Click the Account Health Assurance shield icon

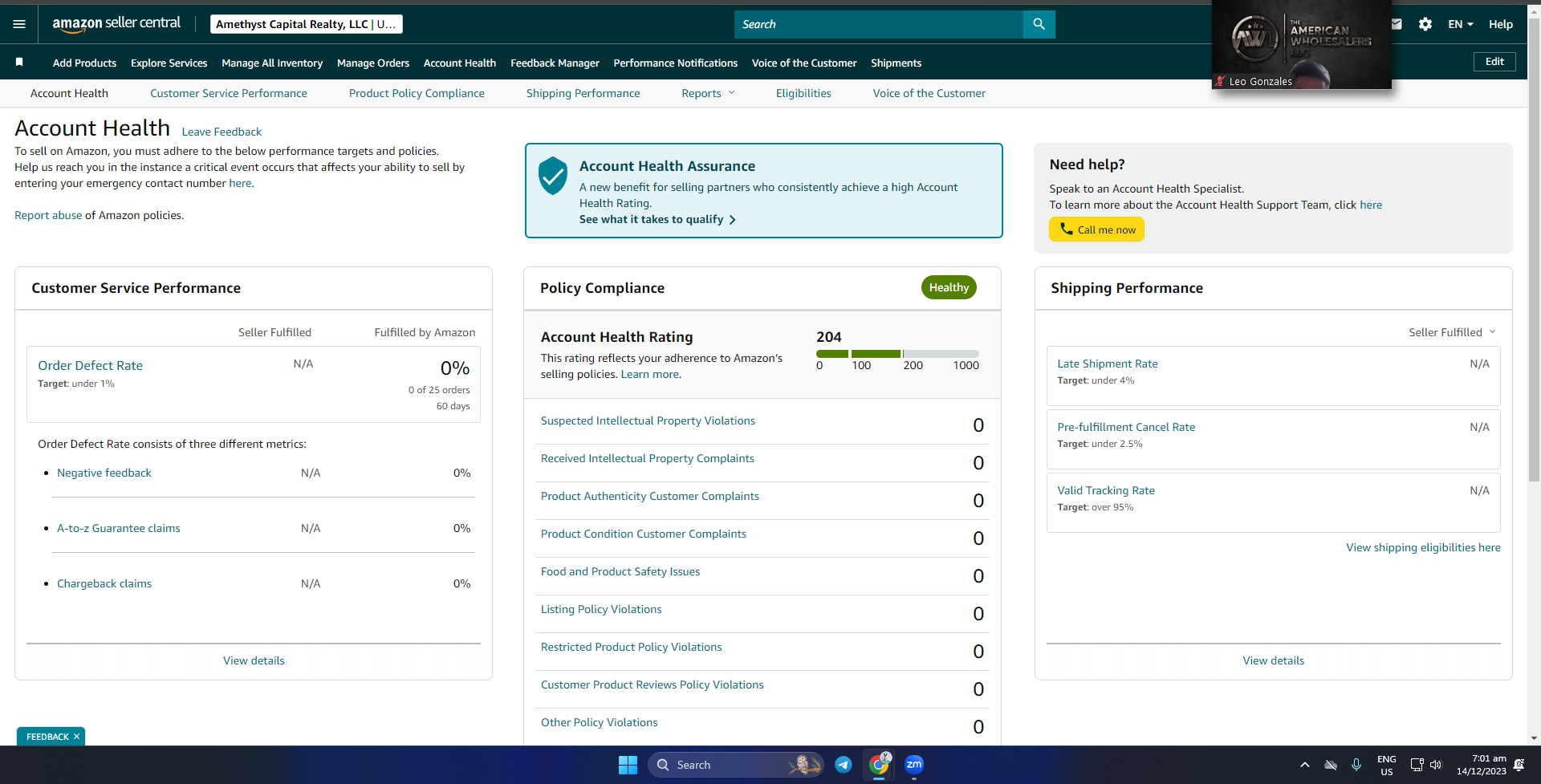(x=553, y=176)
